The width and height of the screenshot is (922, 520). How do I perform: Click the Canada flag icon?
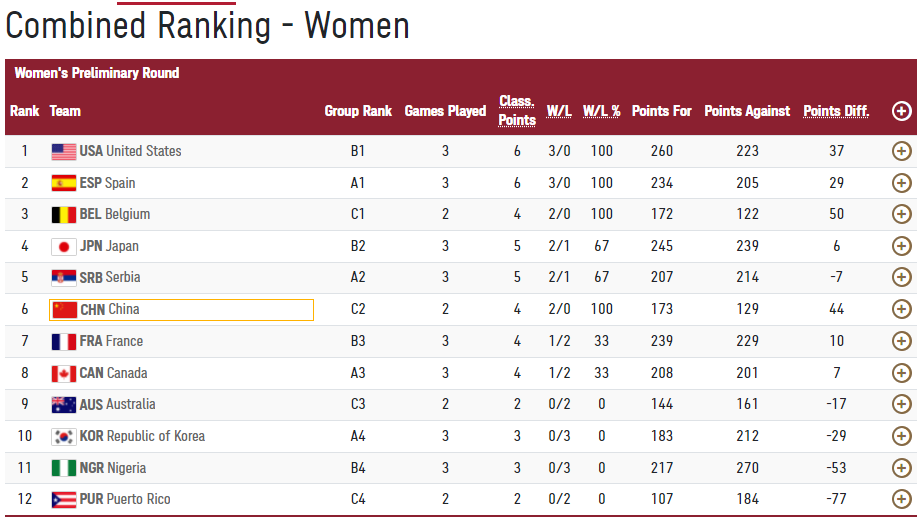[x=64, y=374]
